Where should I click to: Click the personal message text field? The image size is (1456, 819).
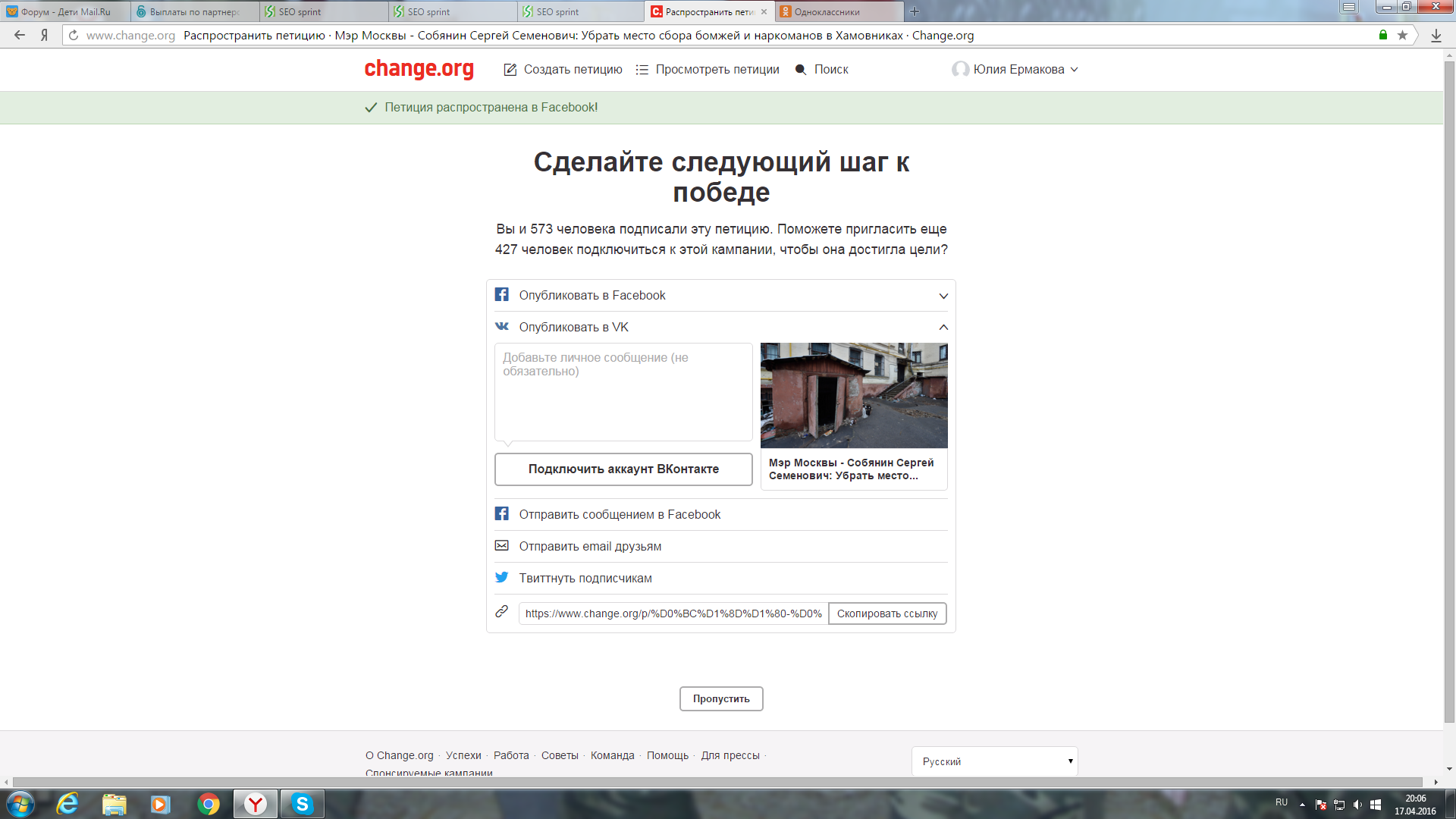(623, 391)
